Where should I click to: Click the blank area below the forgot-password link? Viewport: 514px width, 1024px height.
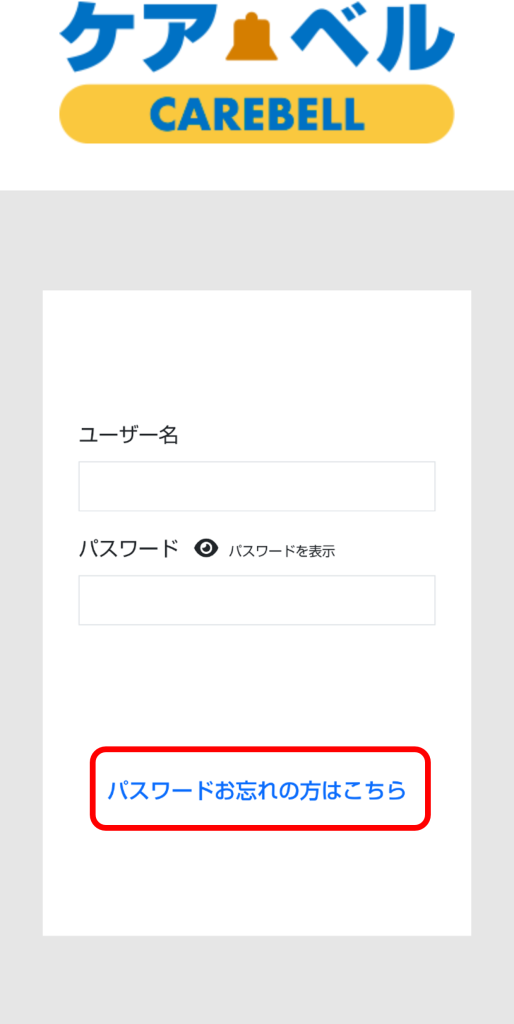[x=257, y=882]
